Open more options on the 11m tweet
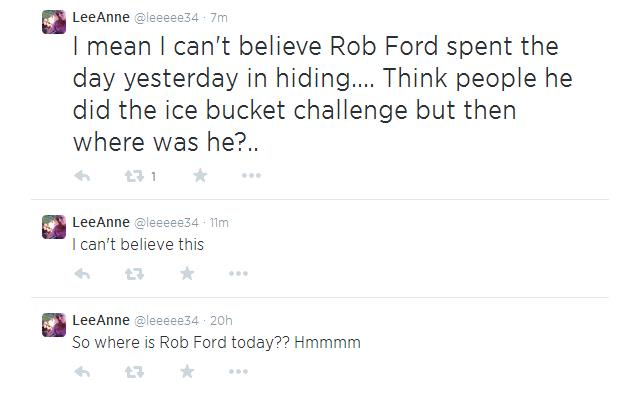 pyautogui.click(x=238, y=274)
